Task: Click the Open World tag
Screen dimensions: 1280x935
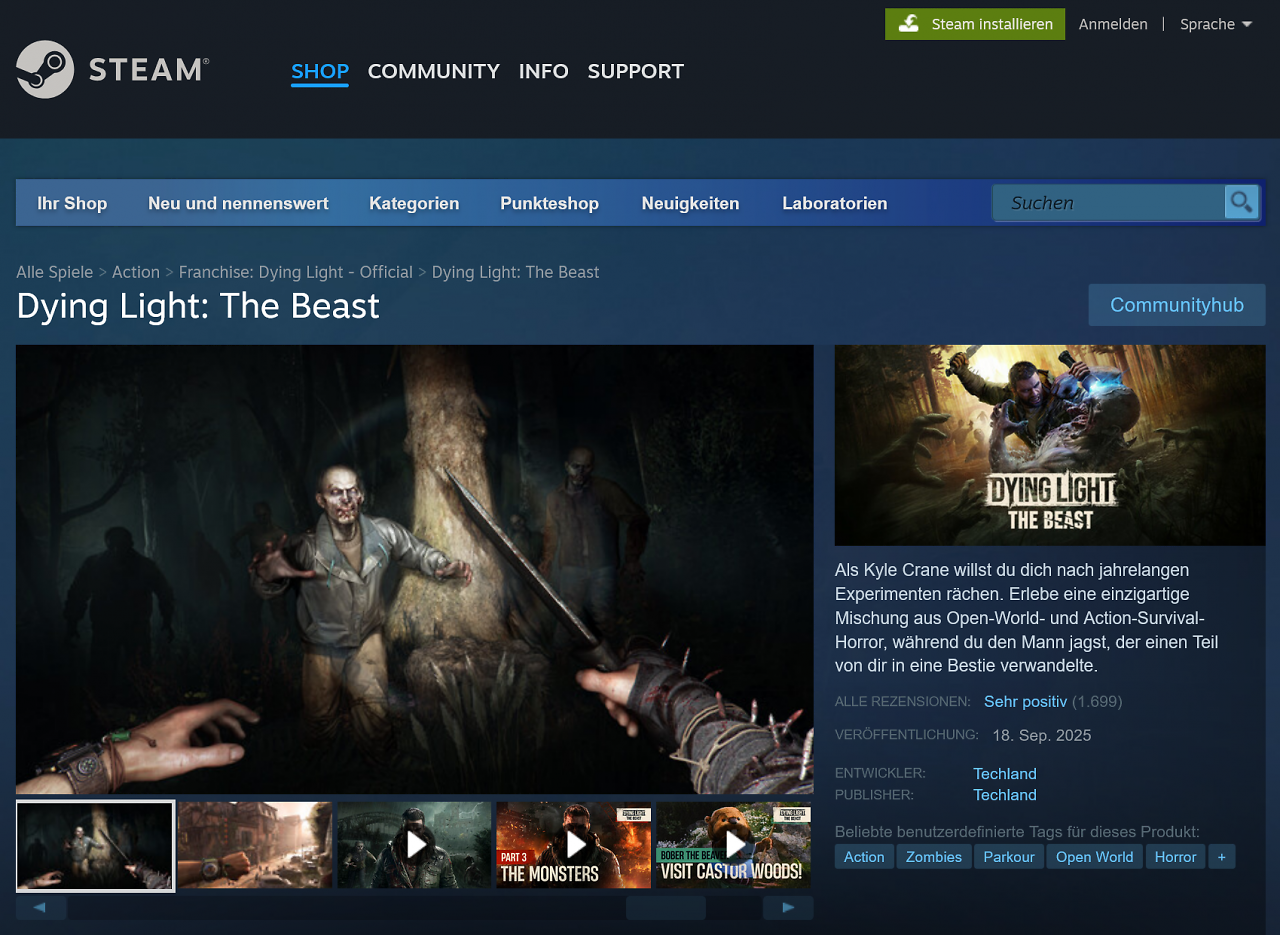Action: click(1095, 857)
